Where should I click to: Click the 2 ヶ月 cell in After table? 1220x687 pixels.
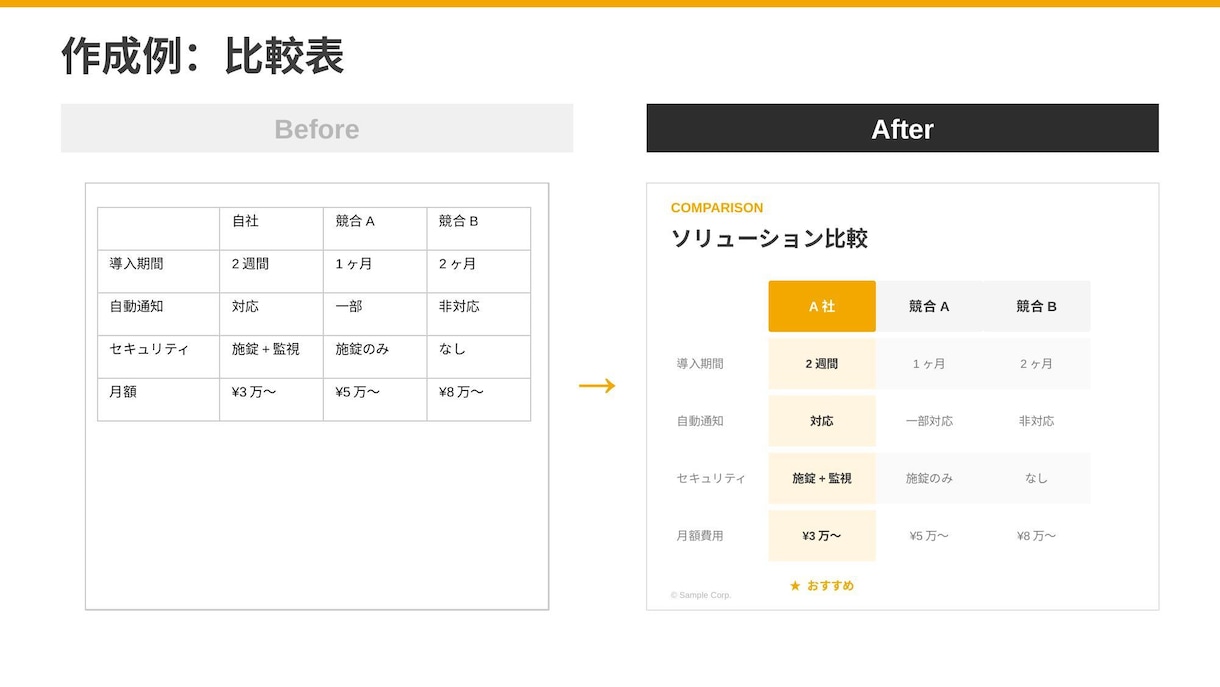pos(1036,364)
